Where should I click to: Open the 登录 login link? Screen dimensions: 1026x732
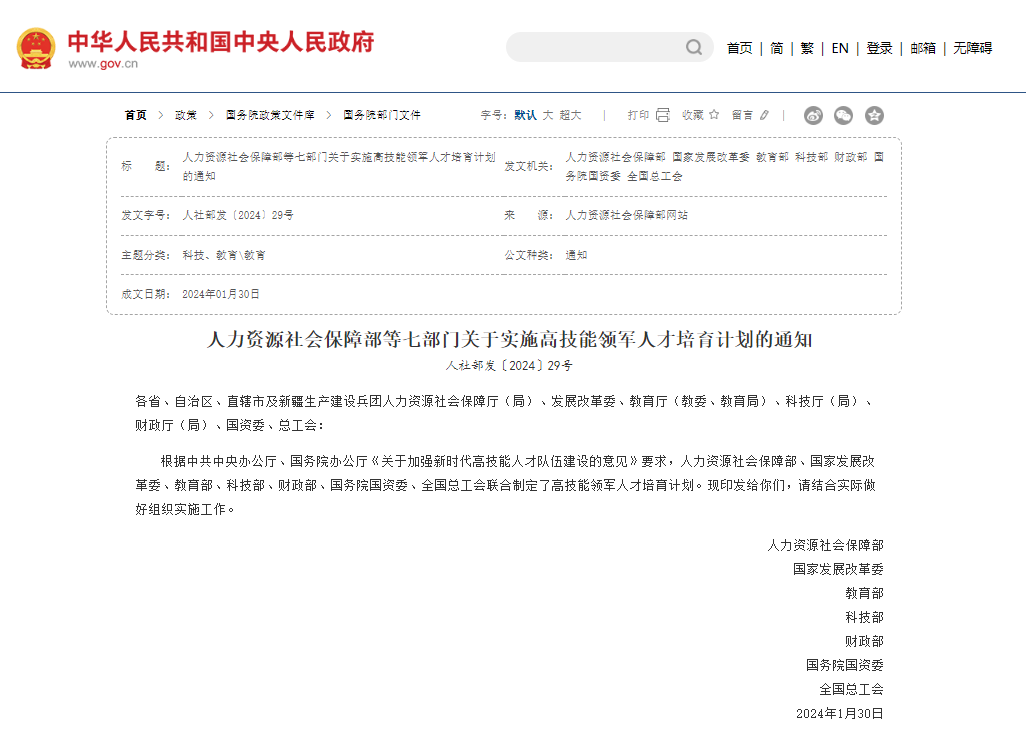tap(879, 48)
